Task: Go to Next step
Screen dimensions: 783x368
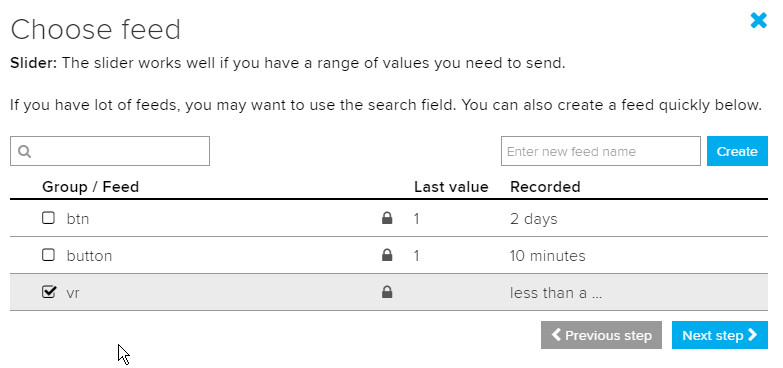Action: coord(720,335)
